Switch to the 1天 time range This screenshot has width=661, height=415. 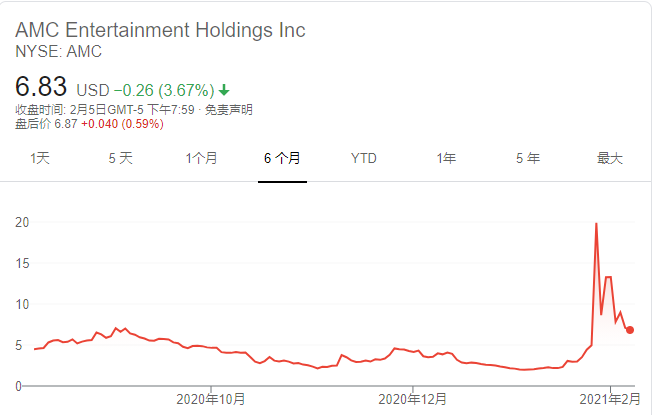point(40,158)
